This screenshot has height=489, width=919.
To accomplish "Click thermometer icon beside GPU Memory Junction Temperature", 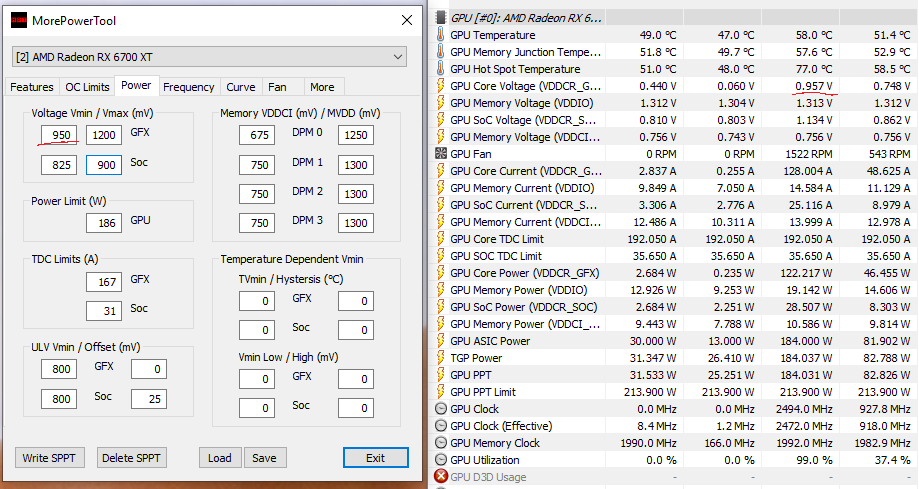I will pyautogui.click(x=441, y=52).
